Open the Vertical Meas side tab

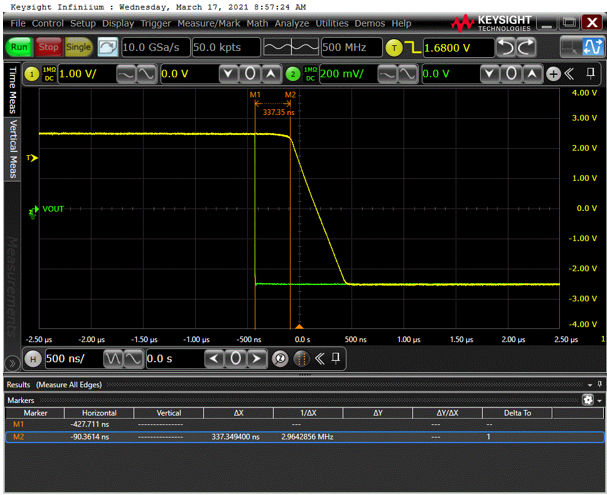tap(12, 149)
